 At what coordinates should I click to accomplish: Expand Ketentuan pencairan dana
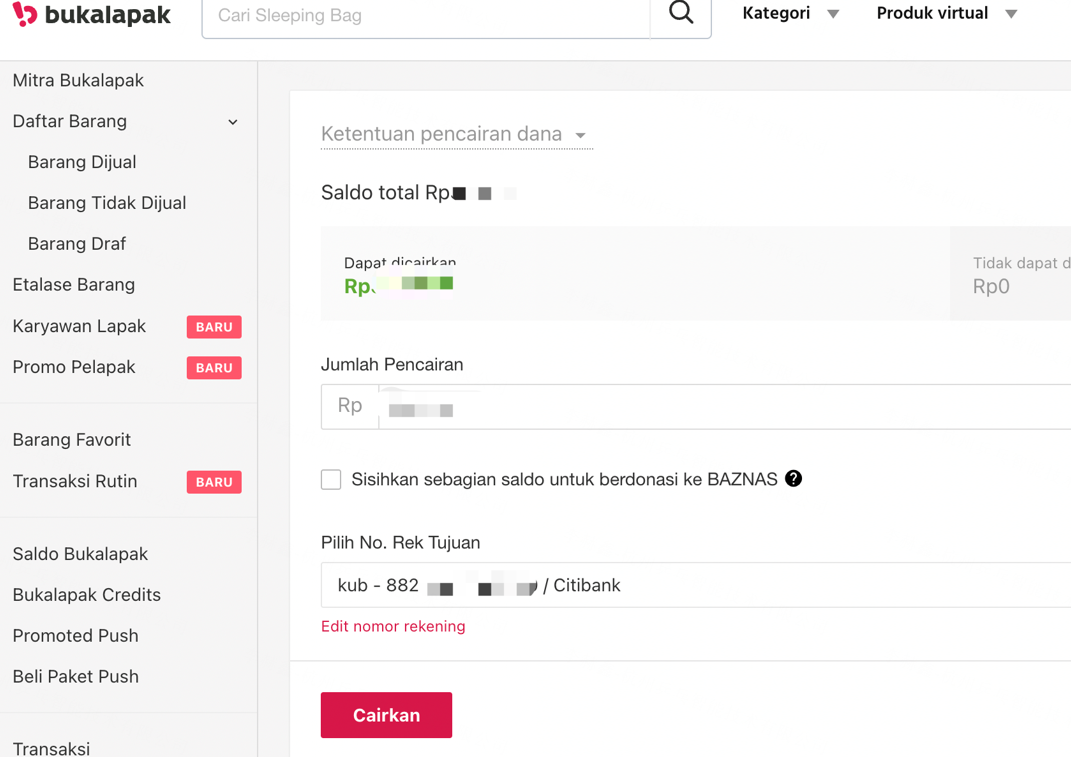(456, 134)
